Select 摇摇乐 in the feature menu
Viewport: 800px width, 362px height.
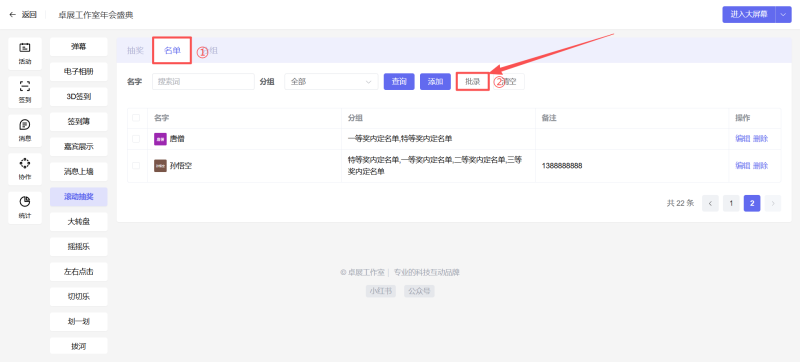click(x=79, y=247)
